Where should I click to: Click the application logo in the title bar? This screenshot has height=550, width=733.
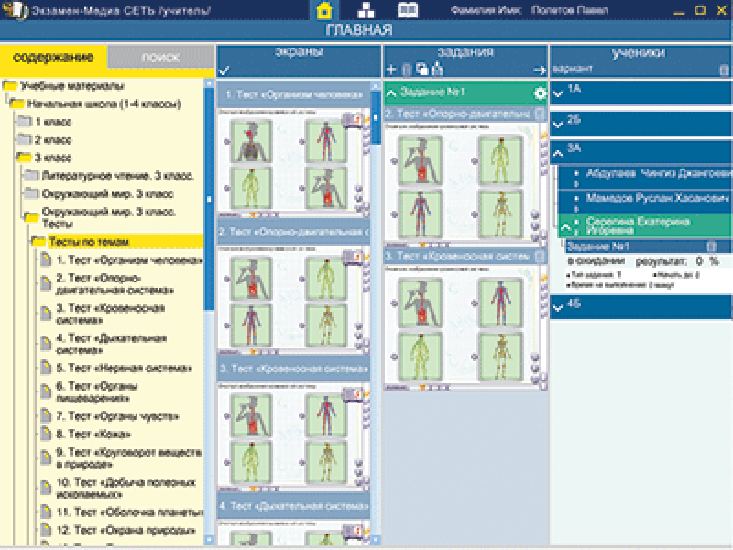tap(14, 10)
